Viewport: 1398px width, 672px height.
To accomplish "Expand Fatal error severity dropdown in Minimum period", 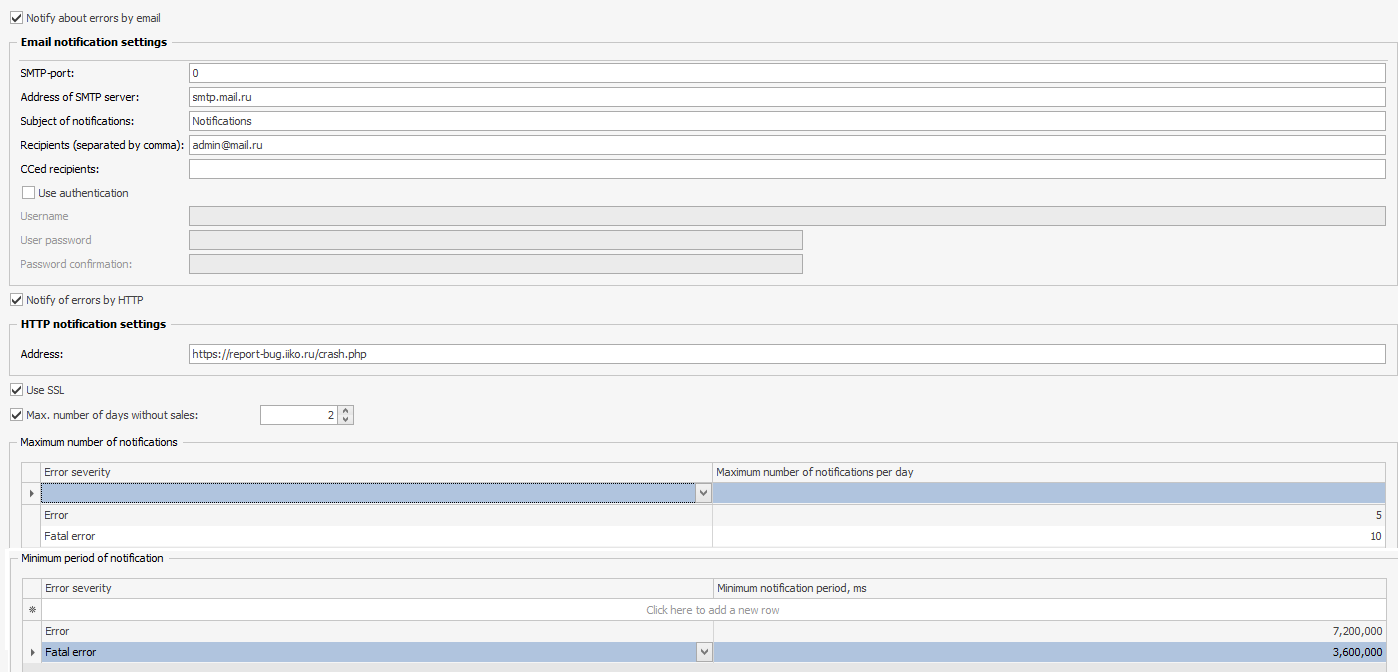I will click(704, 652).
